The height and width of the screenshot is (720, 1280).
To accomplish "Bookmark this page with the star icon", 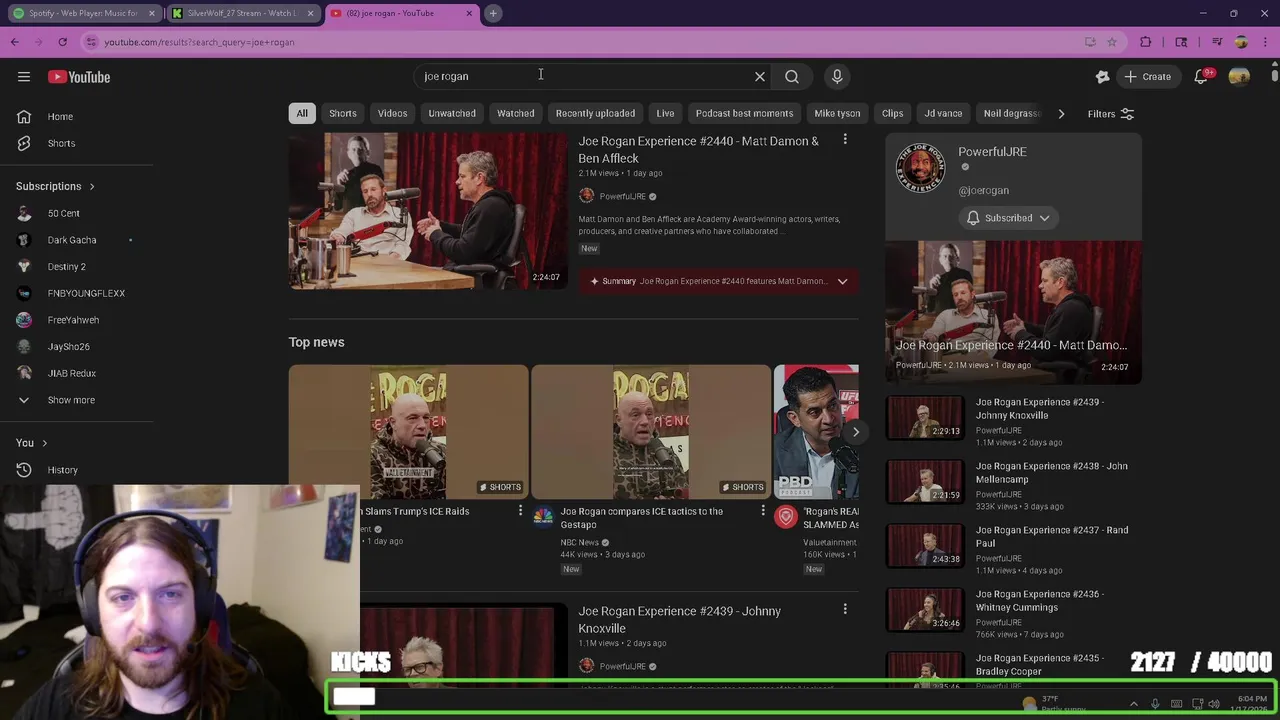I will point(1112,42).
